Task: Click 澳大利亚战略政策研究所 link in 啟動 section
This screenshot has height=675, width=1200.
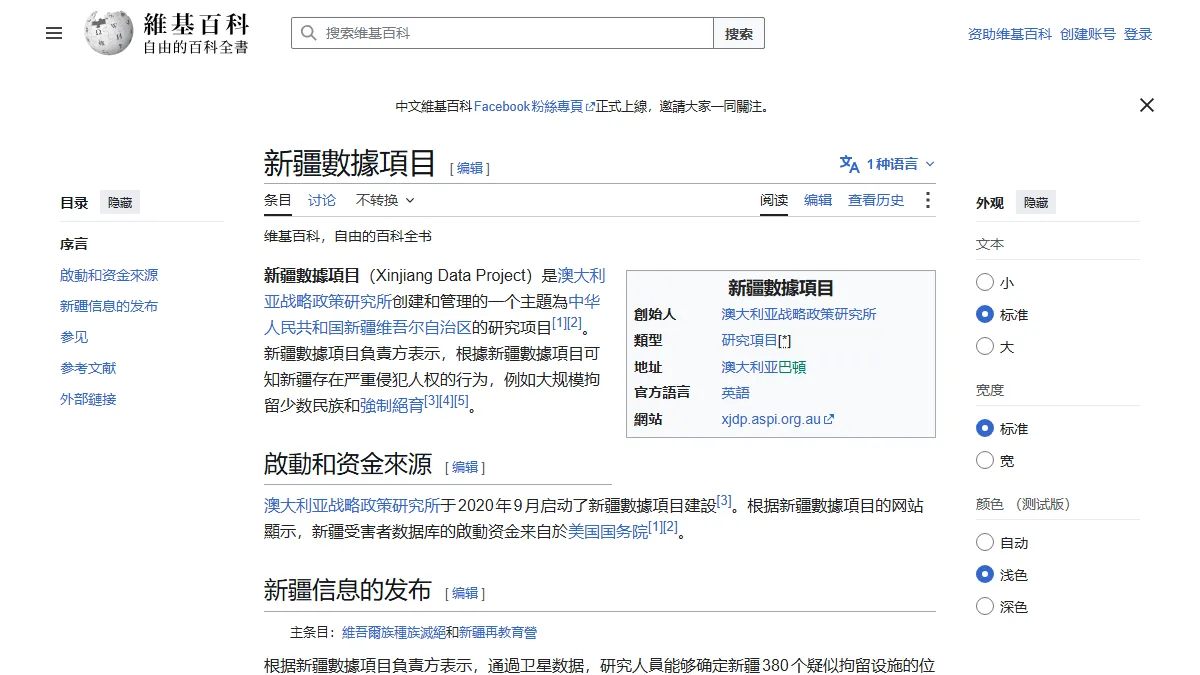Action: click(x=352, y=506)
